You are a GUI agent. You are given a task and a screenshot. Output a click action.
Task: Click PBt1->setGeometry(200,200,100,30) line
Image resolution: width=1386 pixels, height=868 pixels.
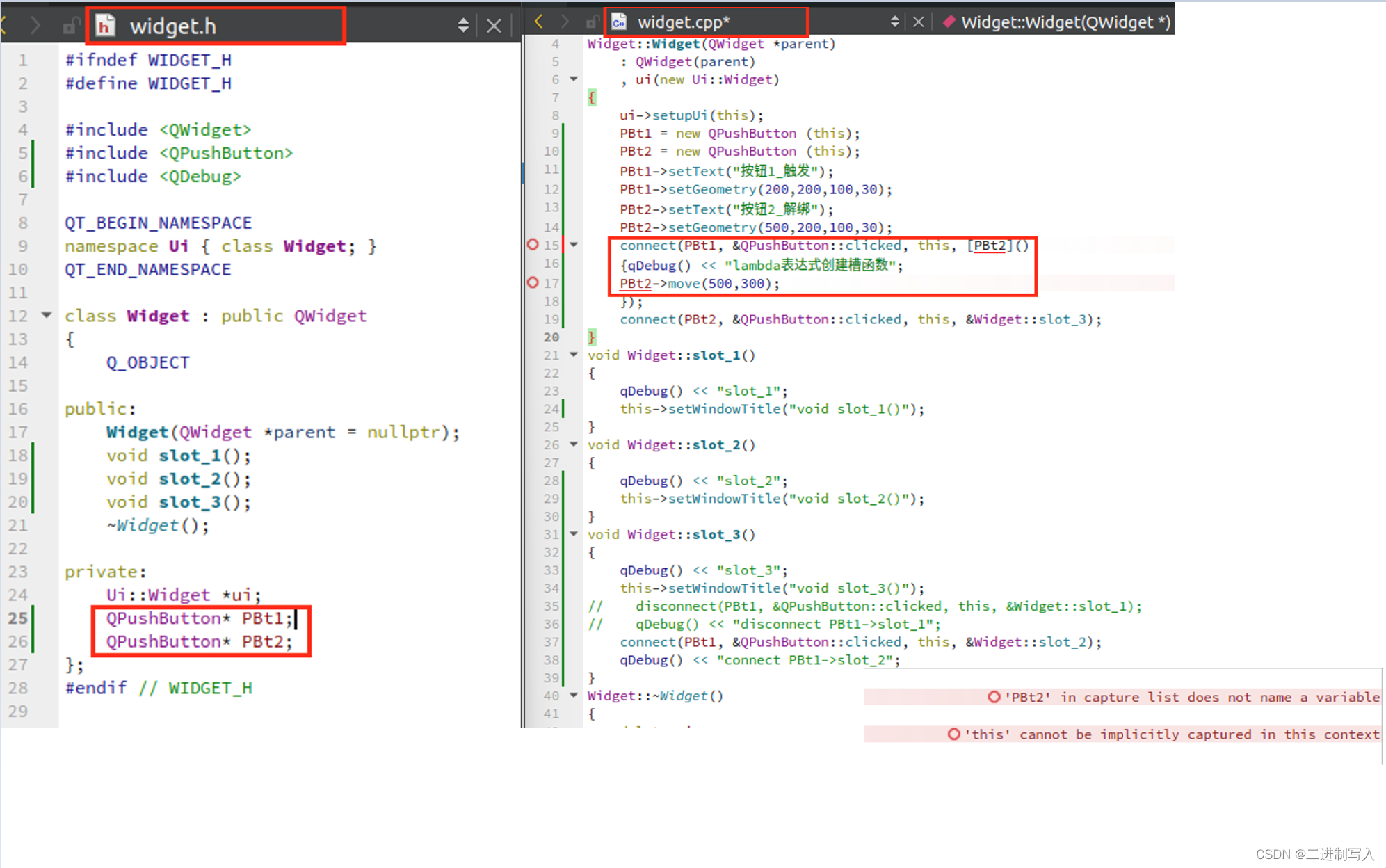756,189
